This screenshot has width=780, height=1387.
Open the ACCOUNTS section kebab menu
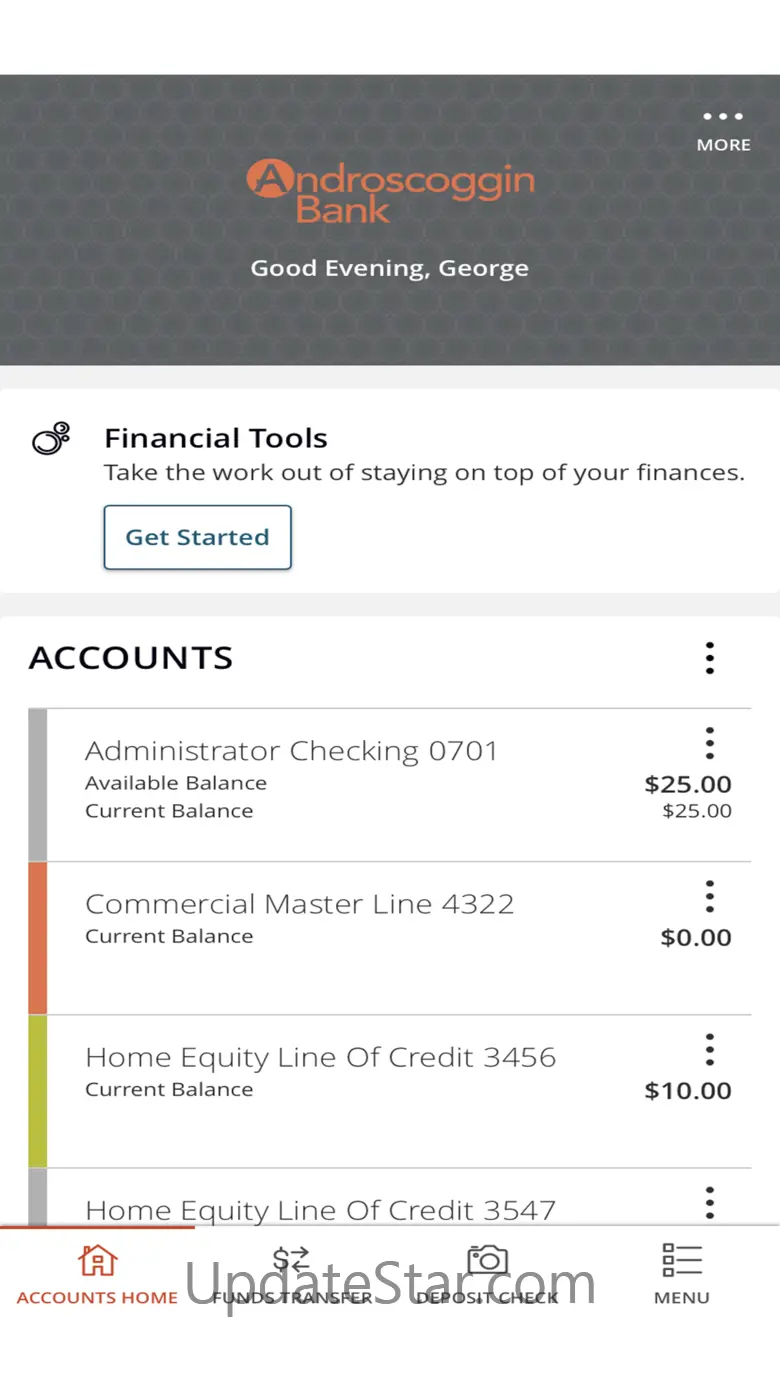tap(709, 658)
